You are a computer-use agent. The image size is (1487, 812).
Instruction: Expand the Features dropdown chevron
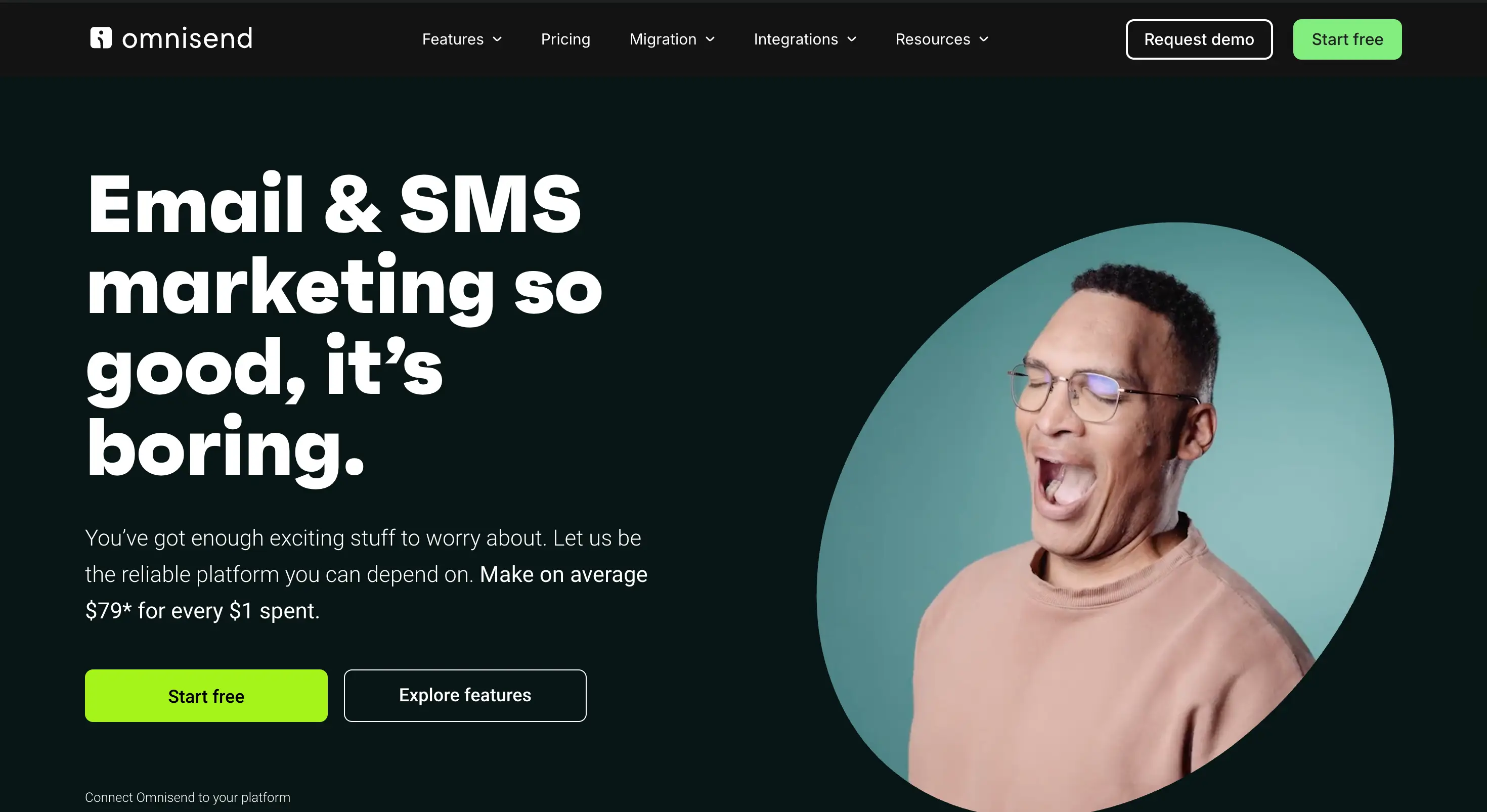497,39
